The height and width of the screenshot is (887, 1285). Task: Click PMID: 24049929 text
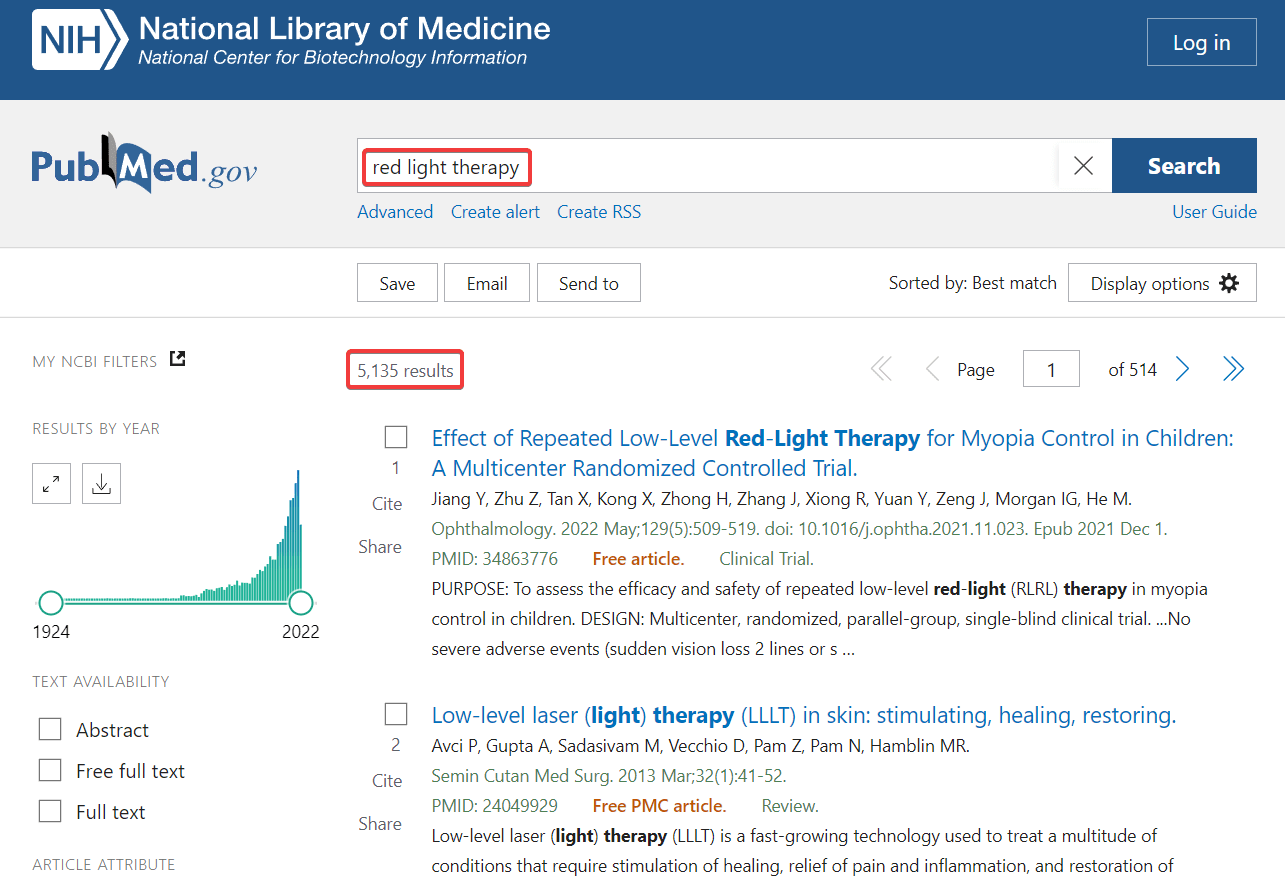(x=495, y=806)
